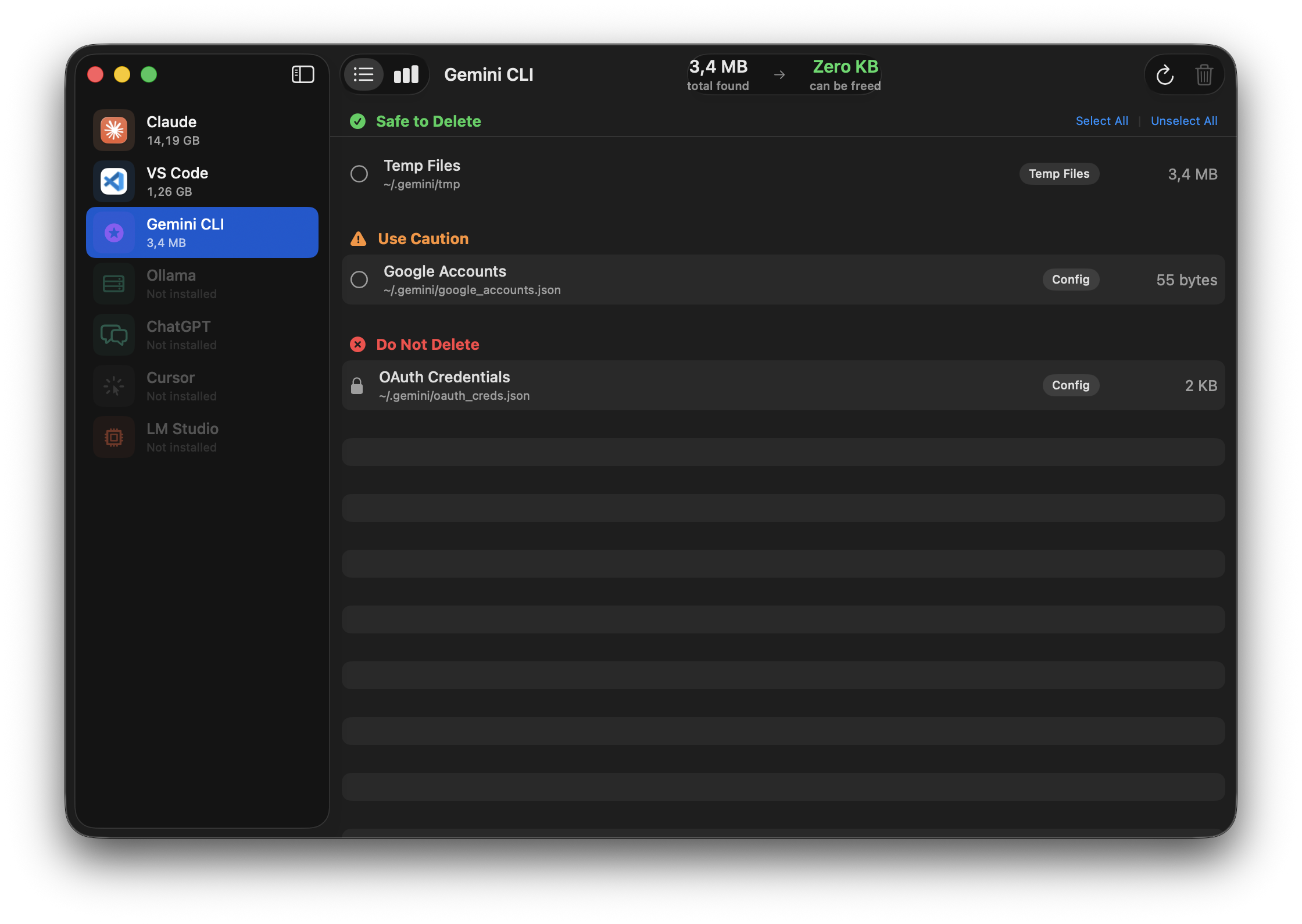Click the lock icon on OAuth Credentials
Viewport: 1302px width, 924px height.
(x=357, y=385)
